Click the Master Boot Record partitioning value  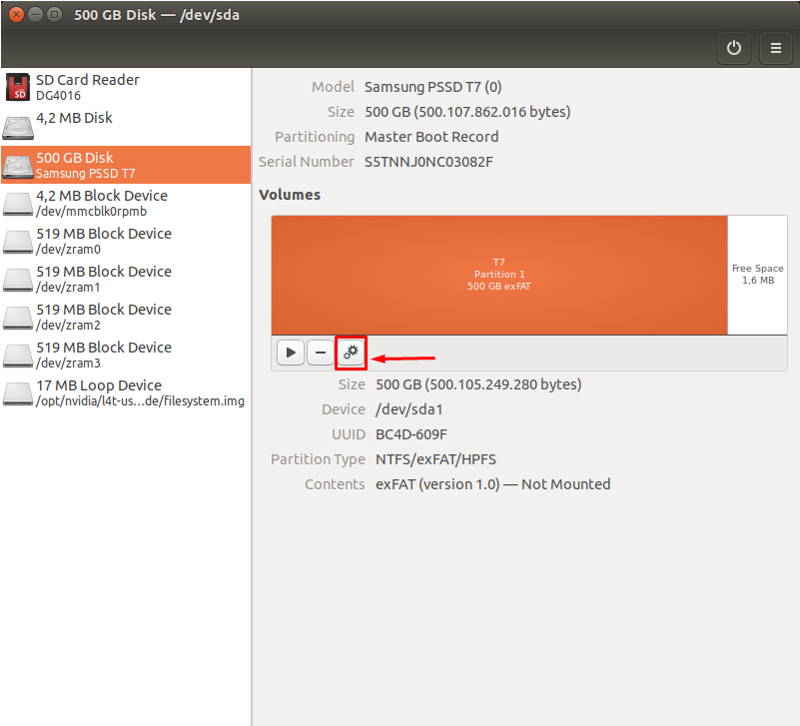coord(432,137)
